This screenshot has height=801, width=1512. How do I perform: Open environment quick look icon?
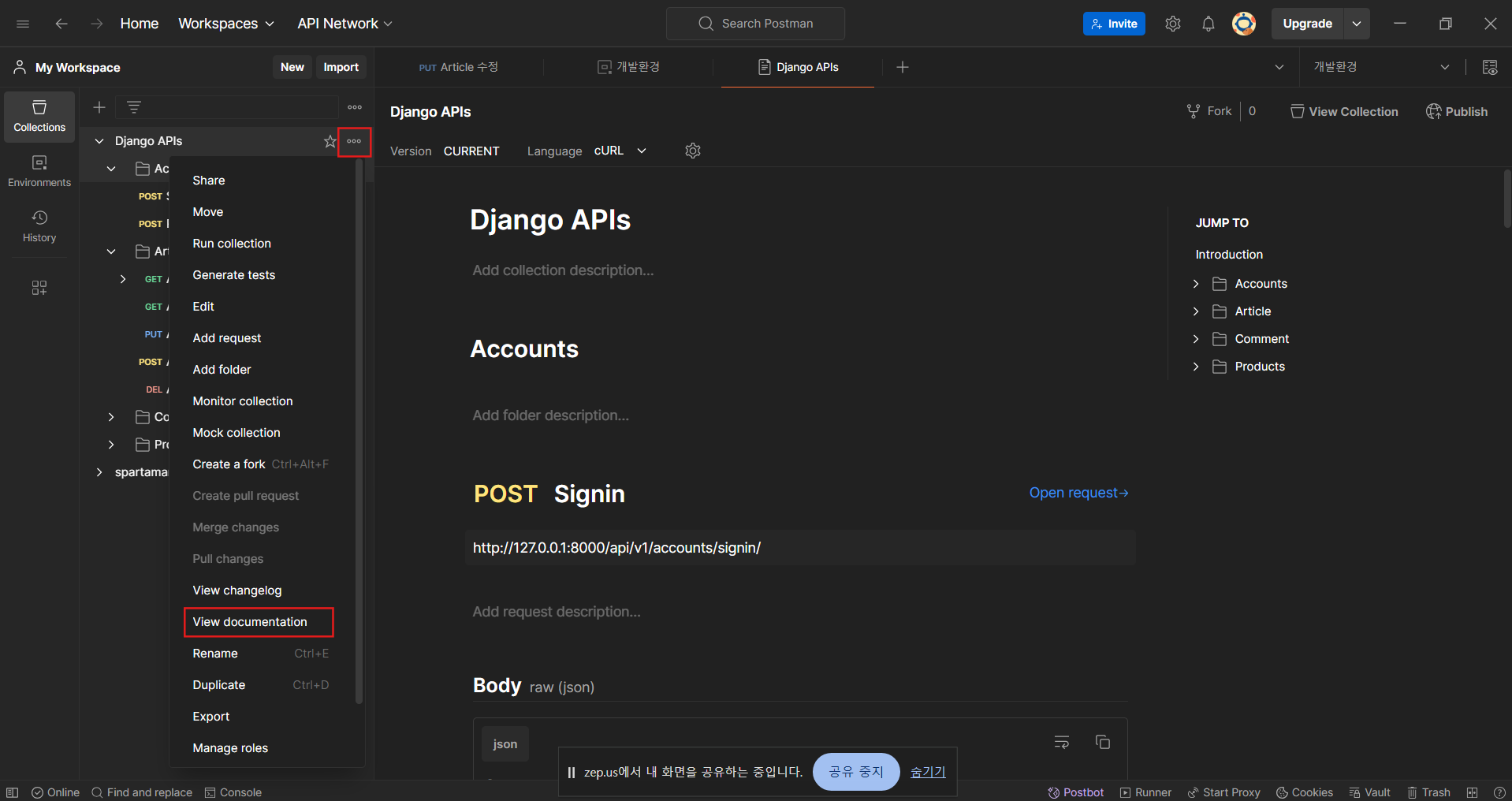coord(1490,67)
